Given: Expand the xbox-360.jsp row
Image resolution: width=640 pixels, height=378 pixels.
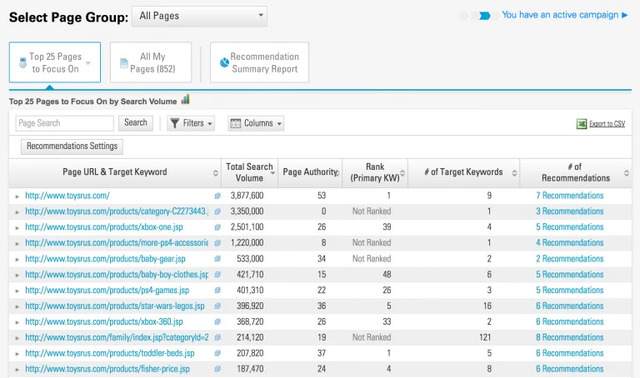Looking at the screenshot, I should (x=17, y=322).
